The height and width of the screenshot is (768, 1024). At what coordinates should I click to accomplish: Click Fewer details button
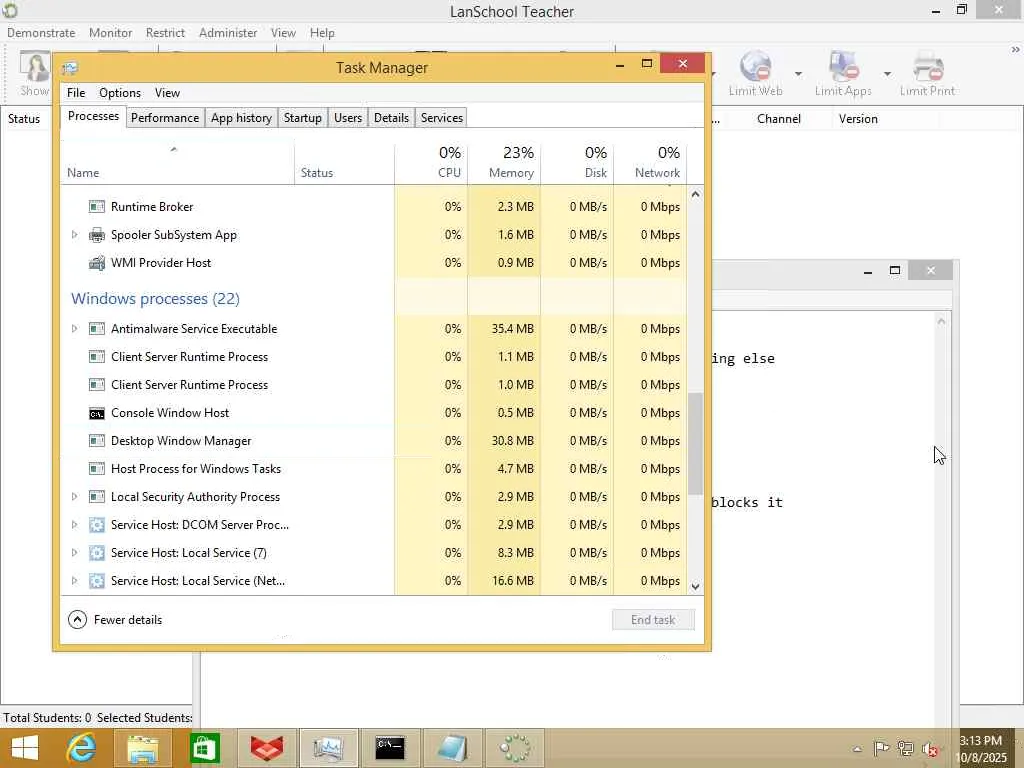(116, 620)
